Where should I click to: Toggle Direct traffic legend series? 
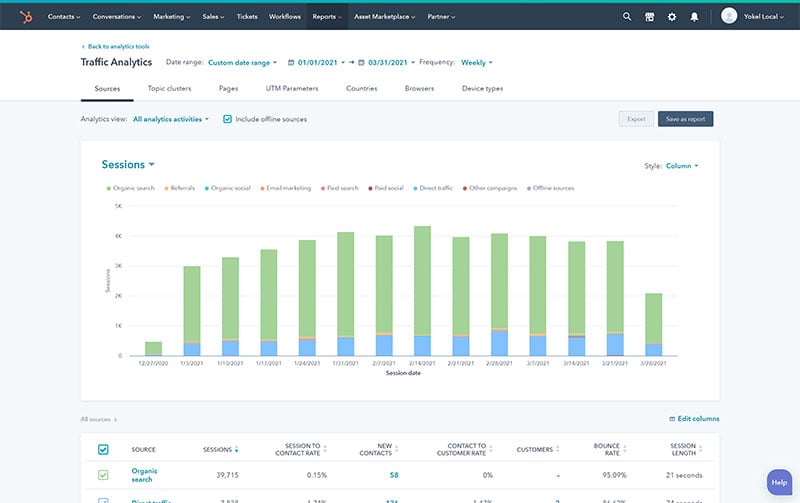[433, 188]
